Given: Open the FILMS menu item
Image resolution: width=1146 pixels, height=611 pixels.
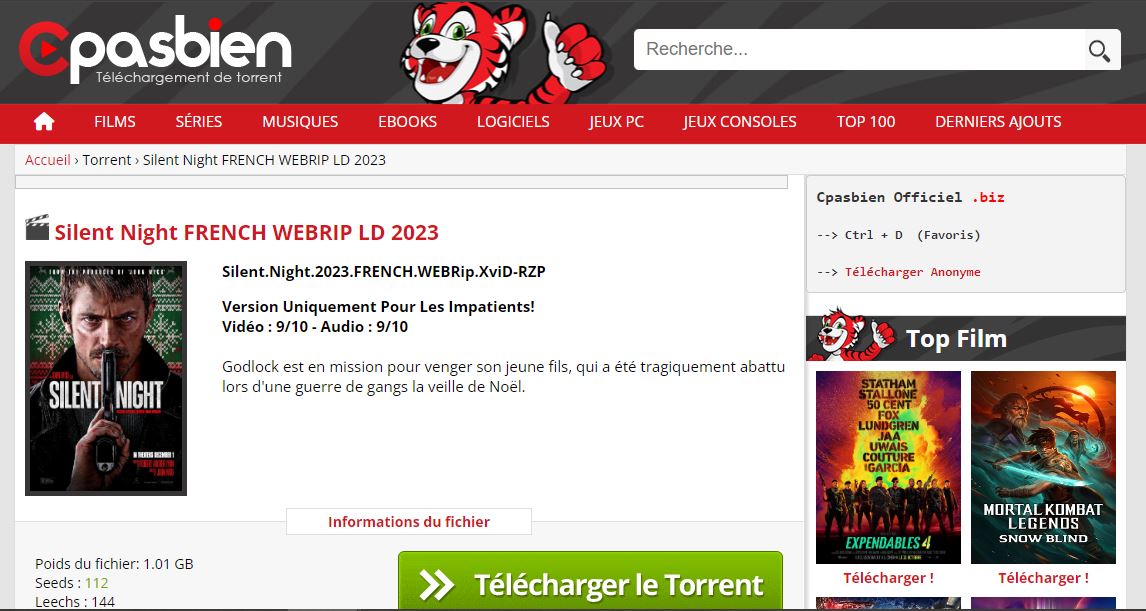Looking at the screenshot, I should tap(115, 122).
